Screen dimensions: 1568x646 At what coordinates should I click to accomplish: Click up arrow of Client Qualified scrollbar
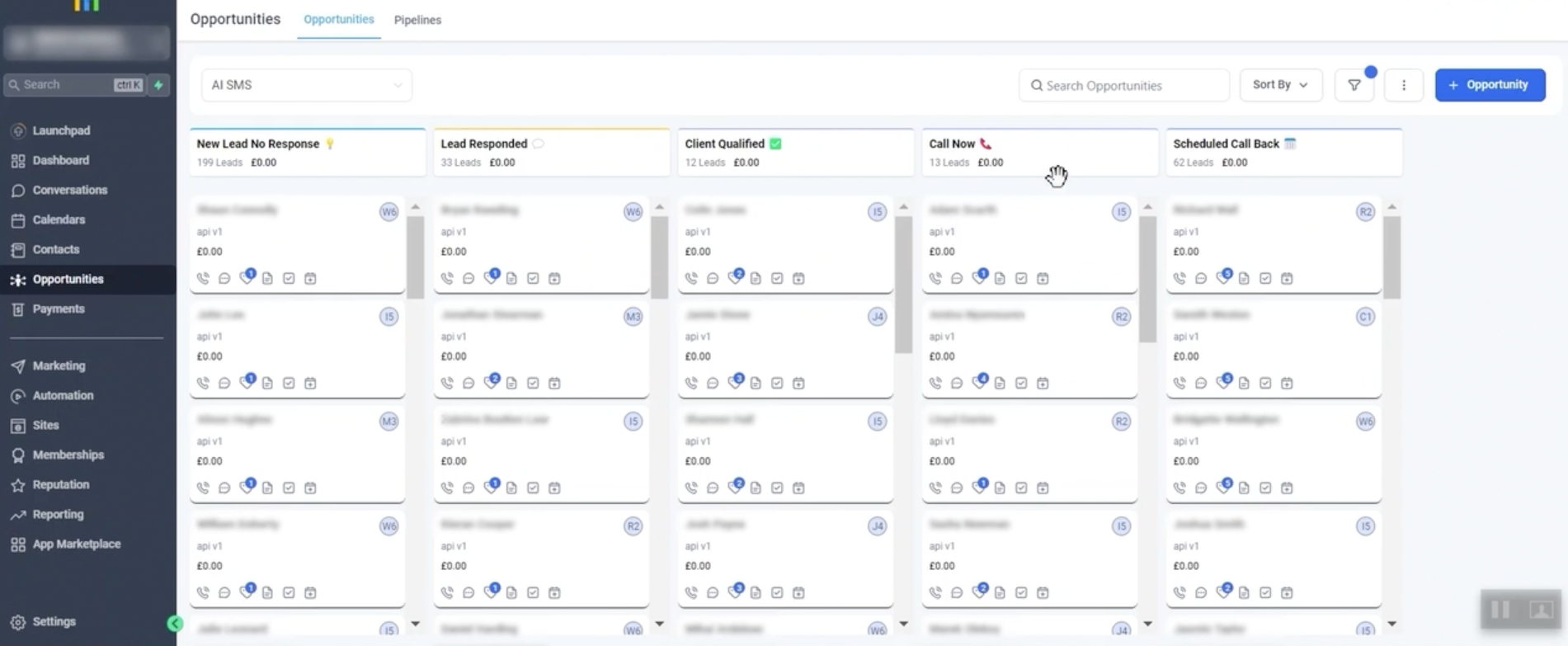[x=903, y=207]
